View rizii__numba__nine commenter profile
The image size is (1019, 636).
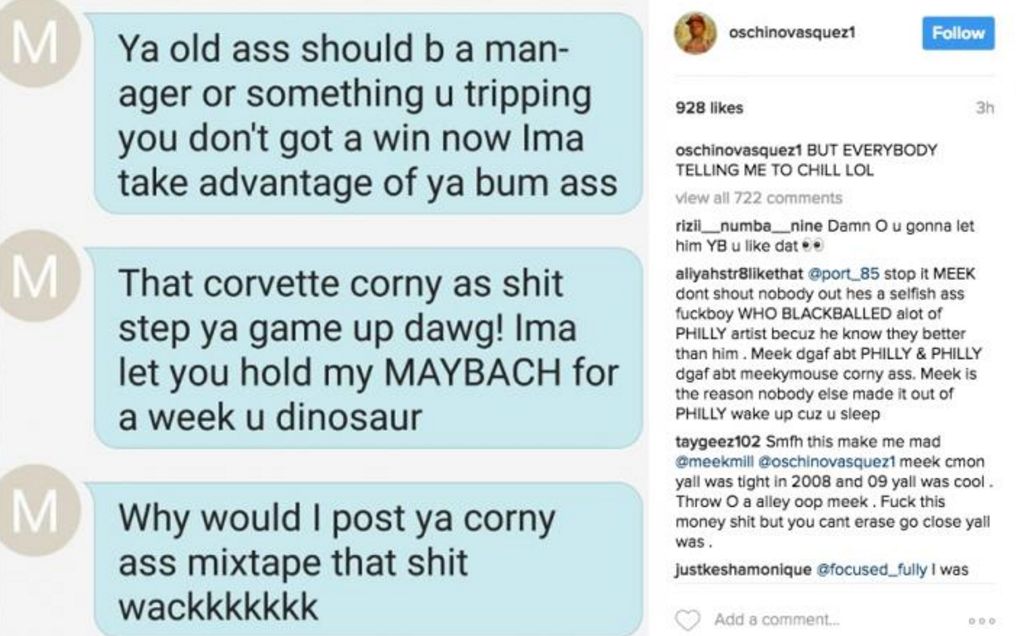[x=749, y=226]
